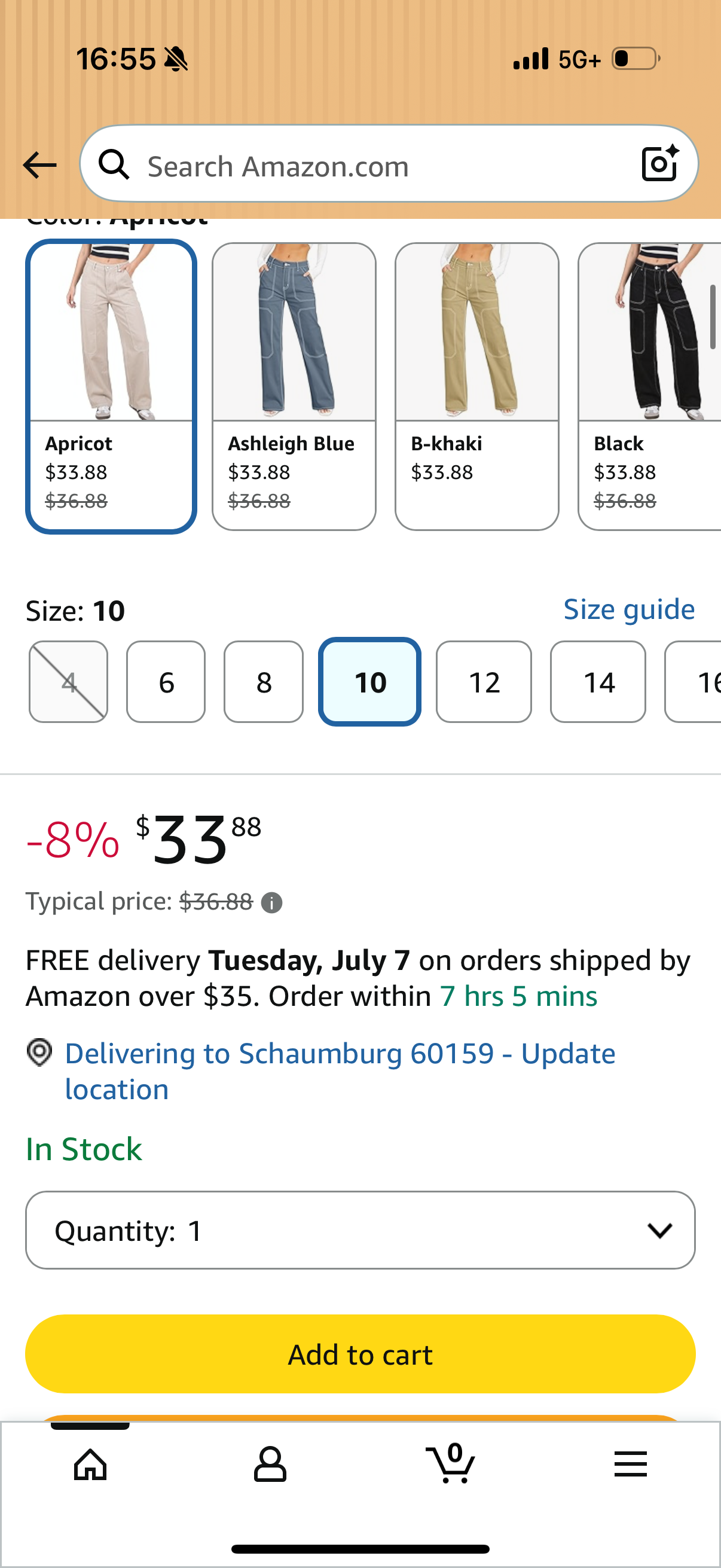The width and height of the screenshot is (721, 1568).
Task: Tap the search magnifier icon
Action: pyautogui.click(x=114, y=165)
